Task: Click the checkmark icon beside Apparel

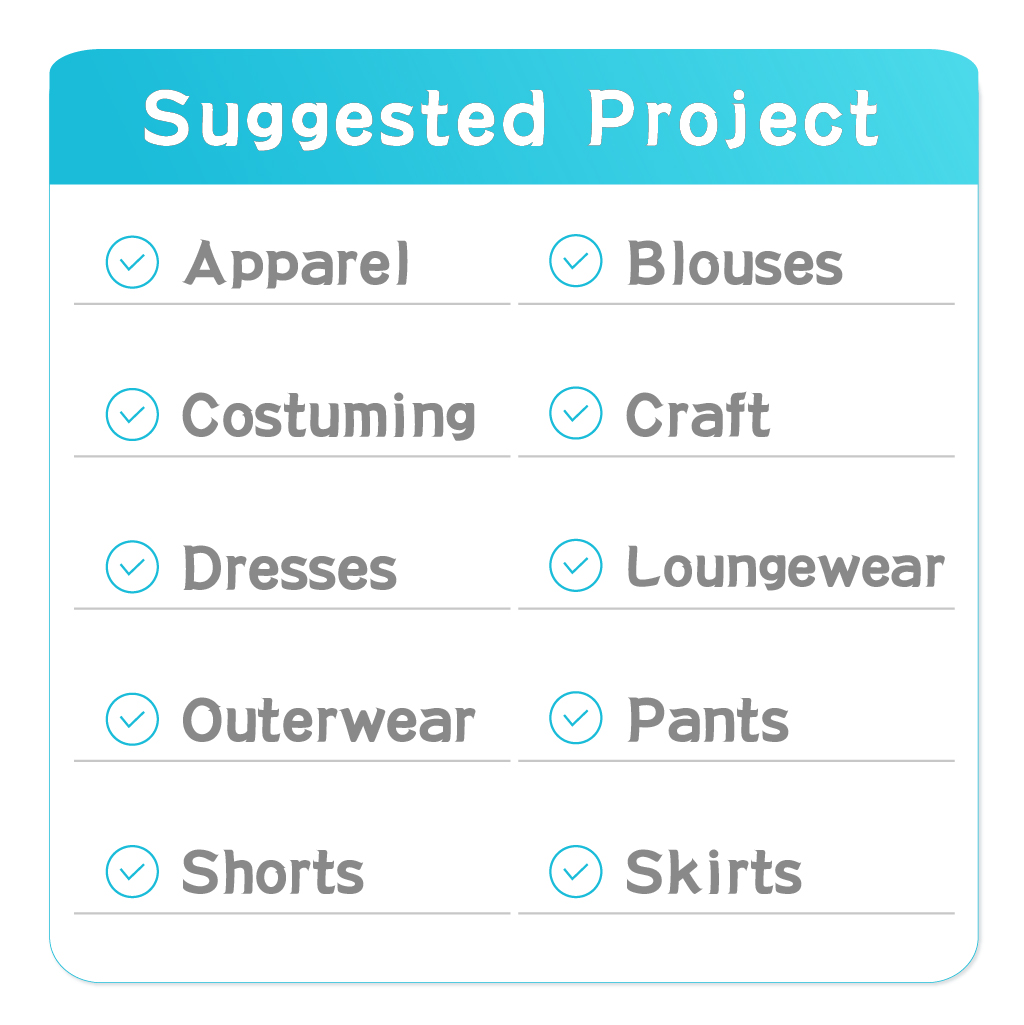Action: (x=132, y=262)
